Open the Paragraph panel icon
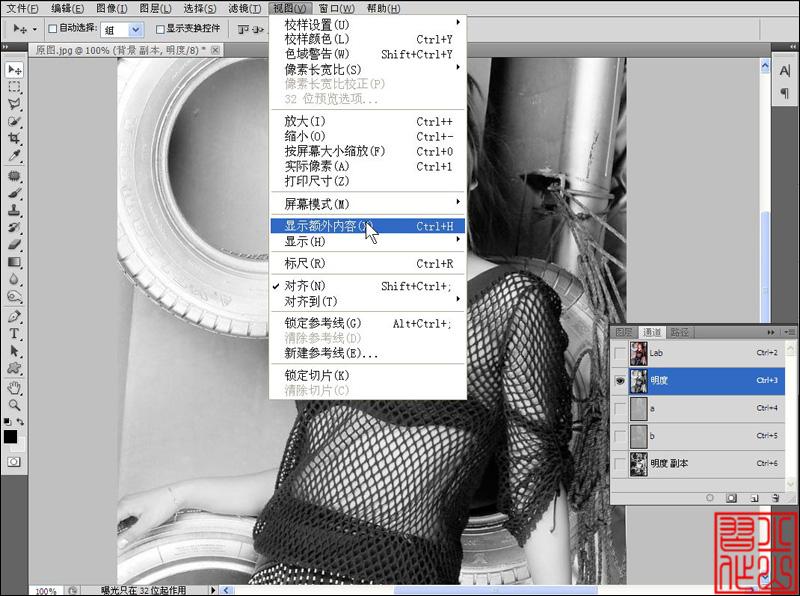800x596 pixels. coord(785,93)
